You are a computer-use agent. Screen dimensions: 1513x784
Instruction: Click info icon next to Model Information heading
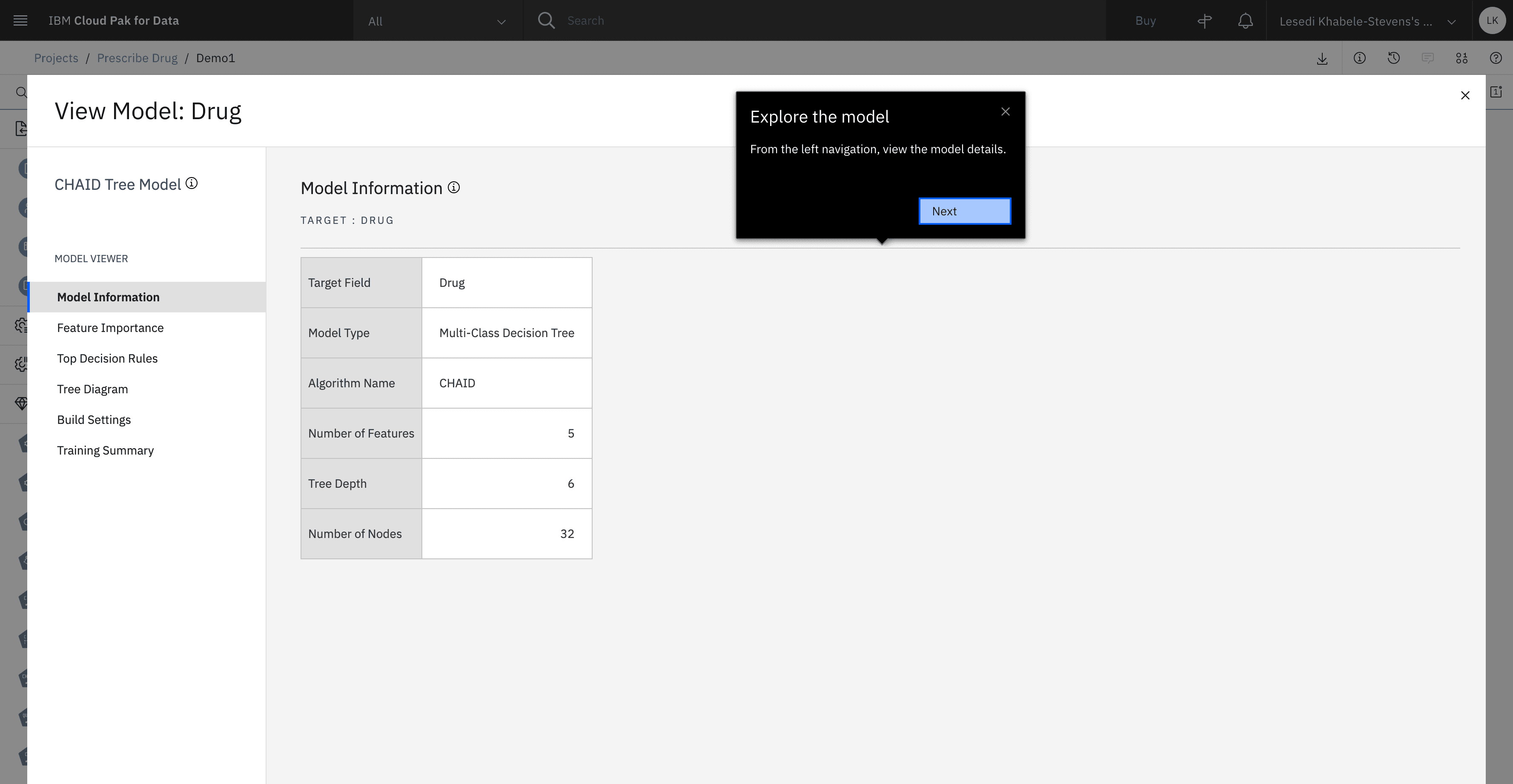[453, 188]
